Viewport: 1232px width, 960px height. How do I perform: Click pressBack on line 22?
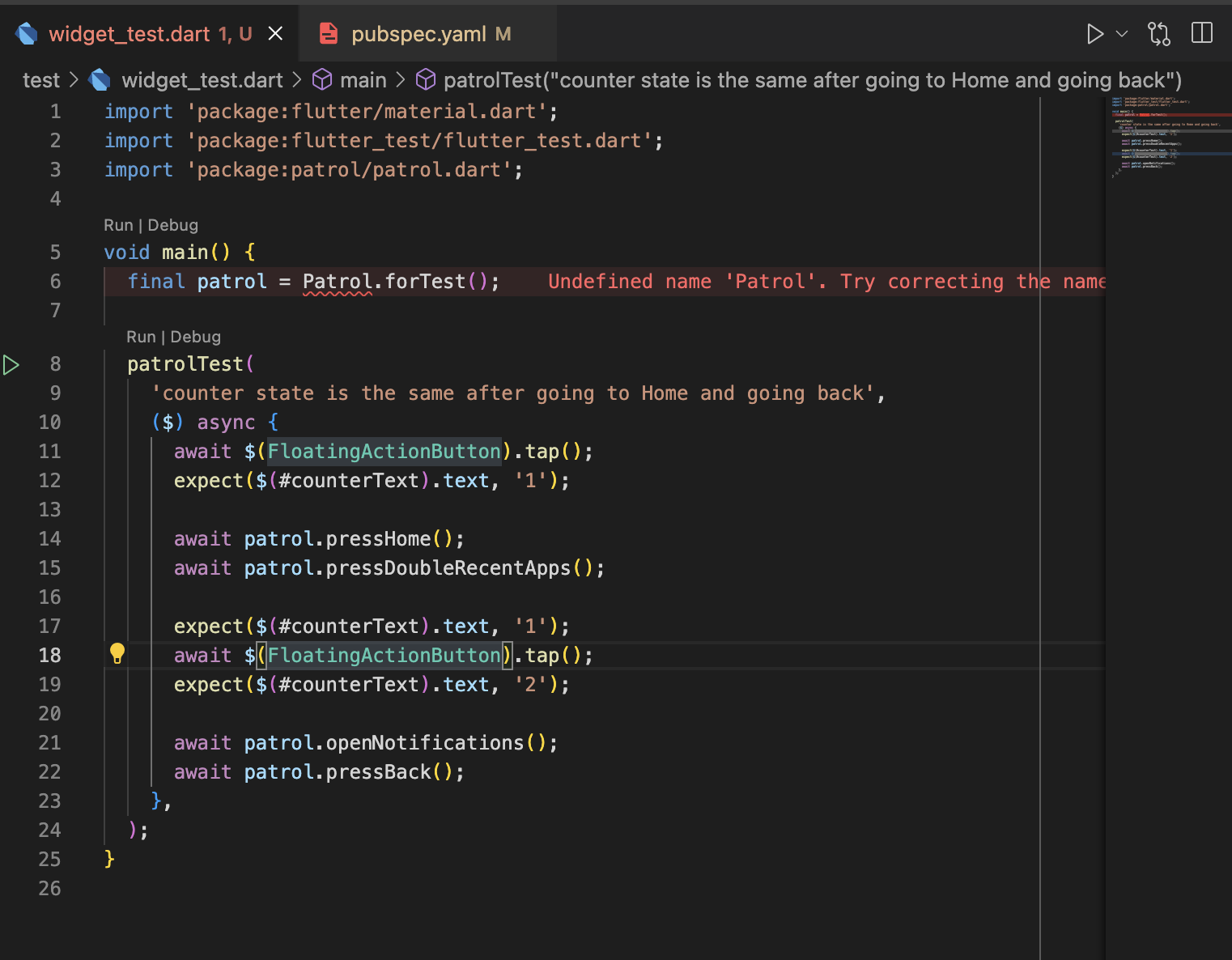[379, 772]
